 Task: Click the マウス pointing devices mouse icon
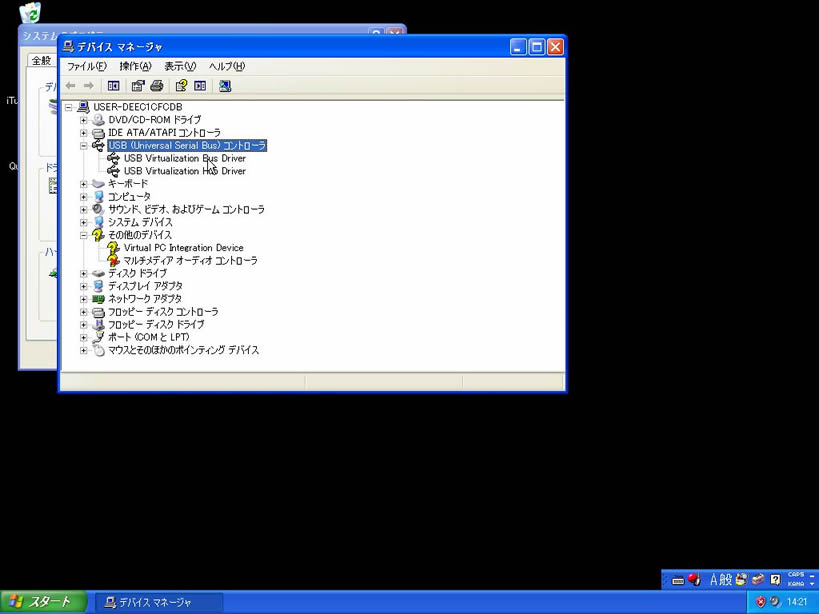(x=98, y=350)
